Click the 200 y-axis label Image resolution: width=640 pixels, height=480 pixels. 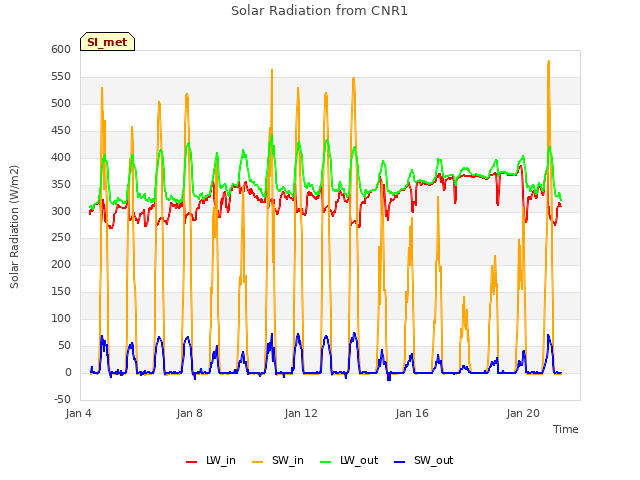[x=61, y=264]
